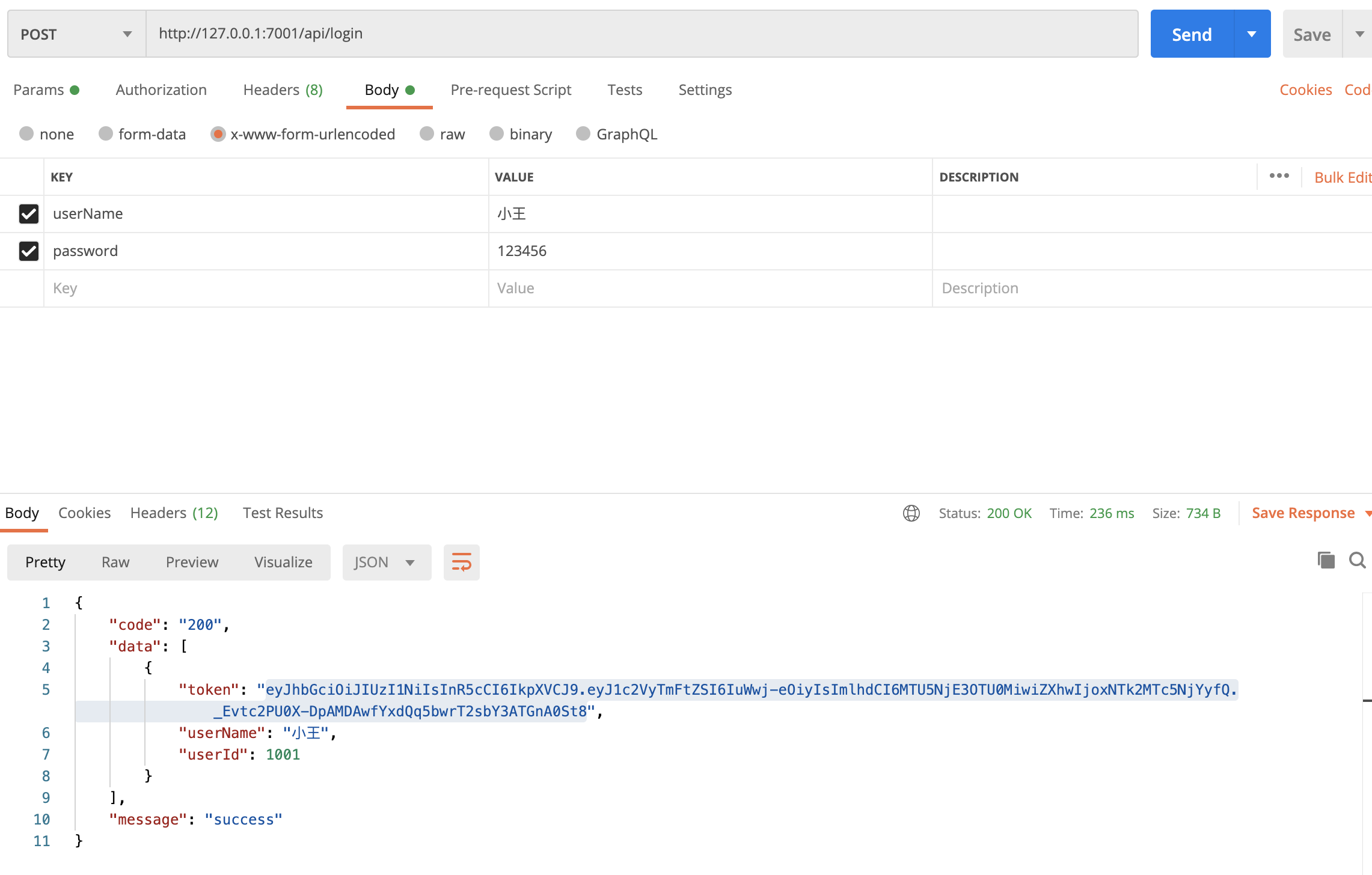The height and width of the screenshot is (875, 1372).
Task: Switch to the Authorization tab
Action: 161,90
